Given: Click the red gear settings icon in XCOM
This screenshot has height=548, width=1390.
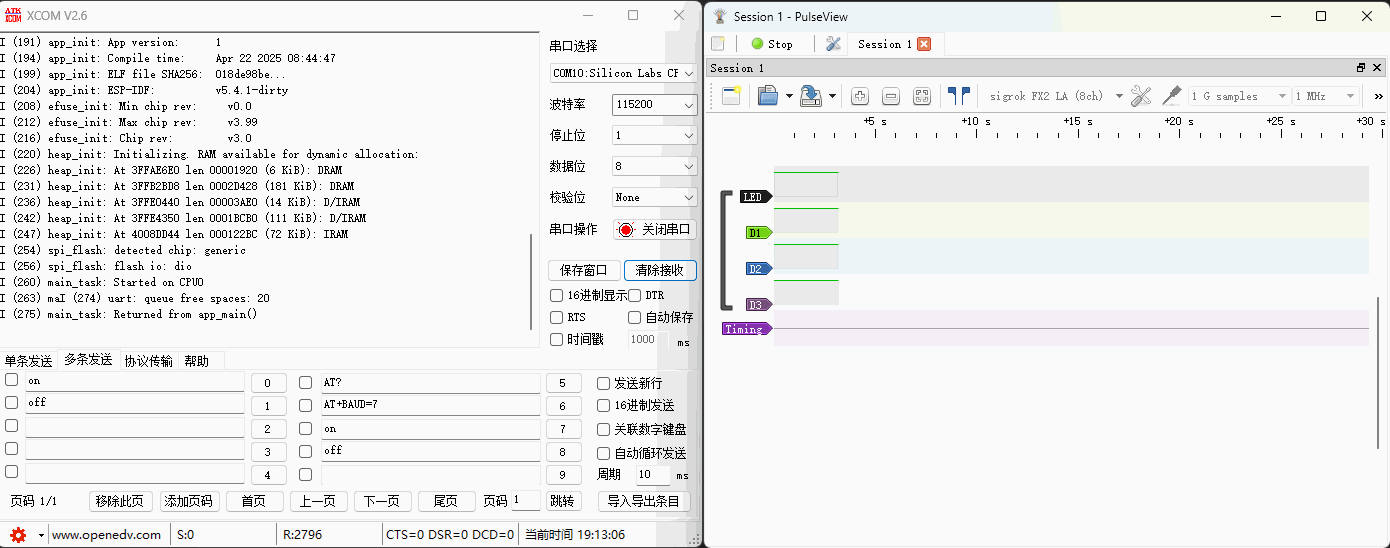Looking at the screenshot, I should click(x=18, y=535).
